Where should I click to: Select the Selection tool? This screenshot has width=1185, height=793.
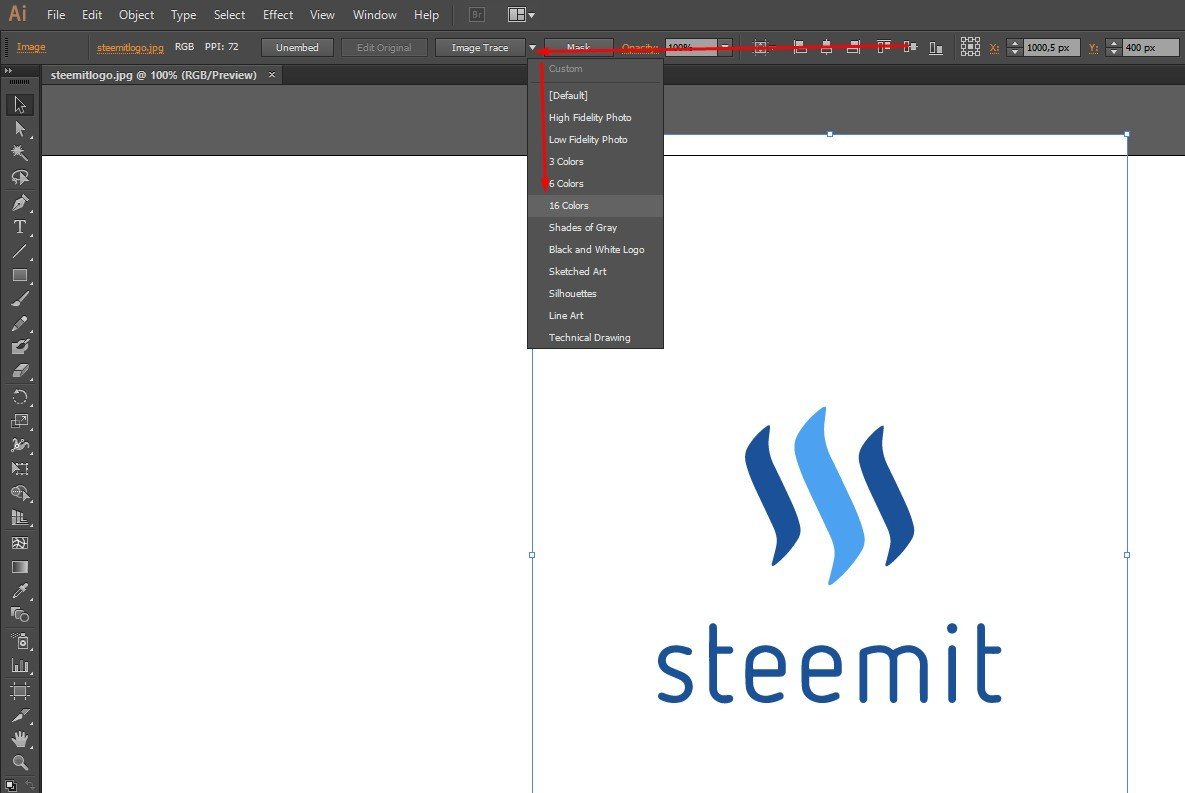(20, 104)
